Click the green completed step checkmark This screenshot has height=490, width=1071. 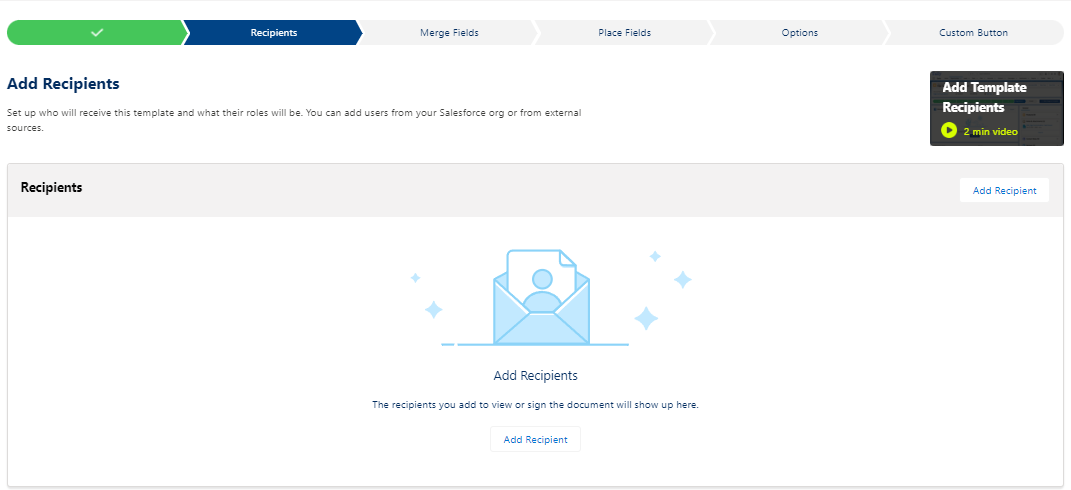[96, 33]
